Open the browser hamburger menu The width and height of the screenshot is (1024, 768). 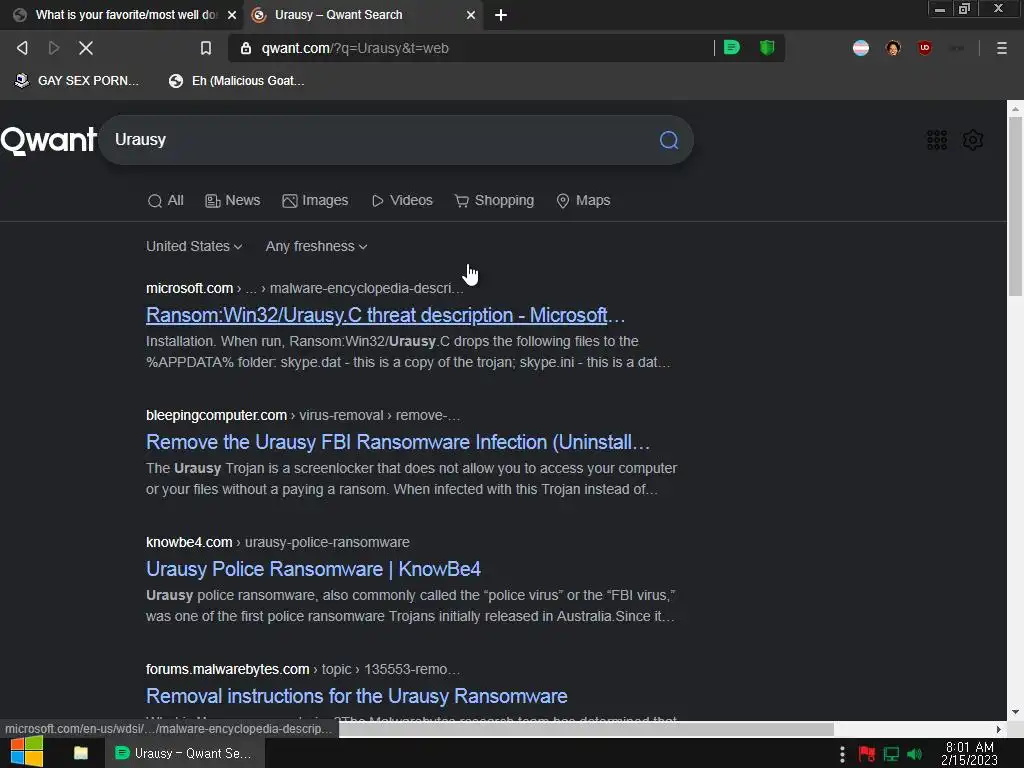1002,48
